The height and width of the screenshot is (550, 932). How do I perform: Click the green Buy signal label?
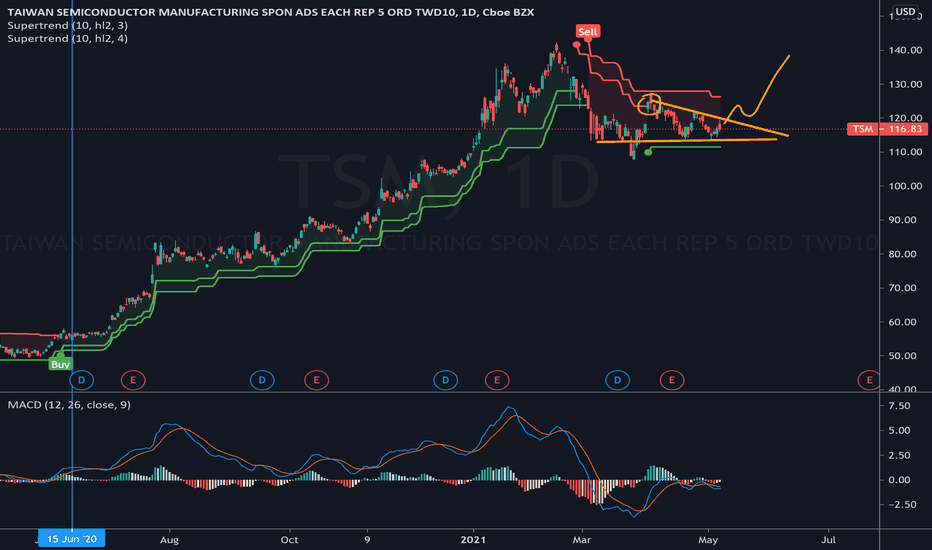click(x=60, y=364)
